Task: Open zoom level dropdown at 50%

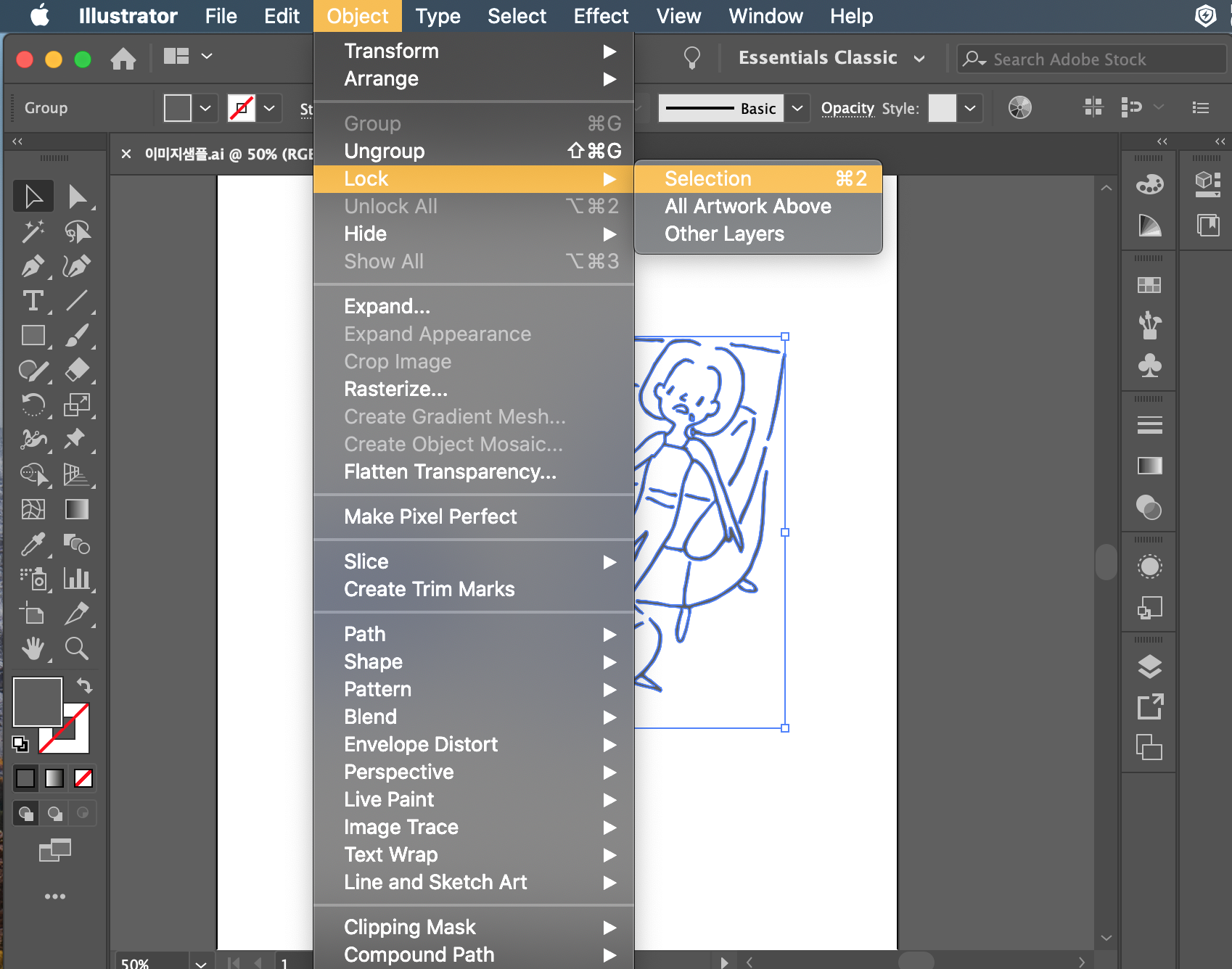Action: [x=200, y=963]
